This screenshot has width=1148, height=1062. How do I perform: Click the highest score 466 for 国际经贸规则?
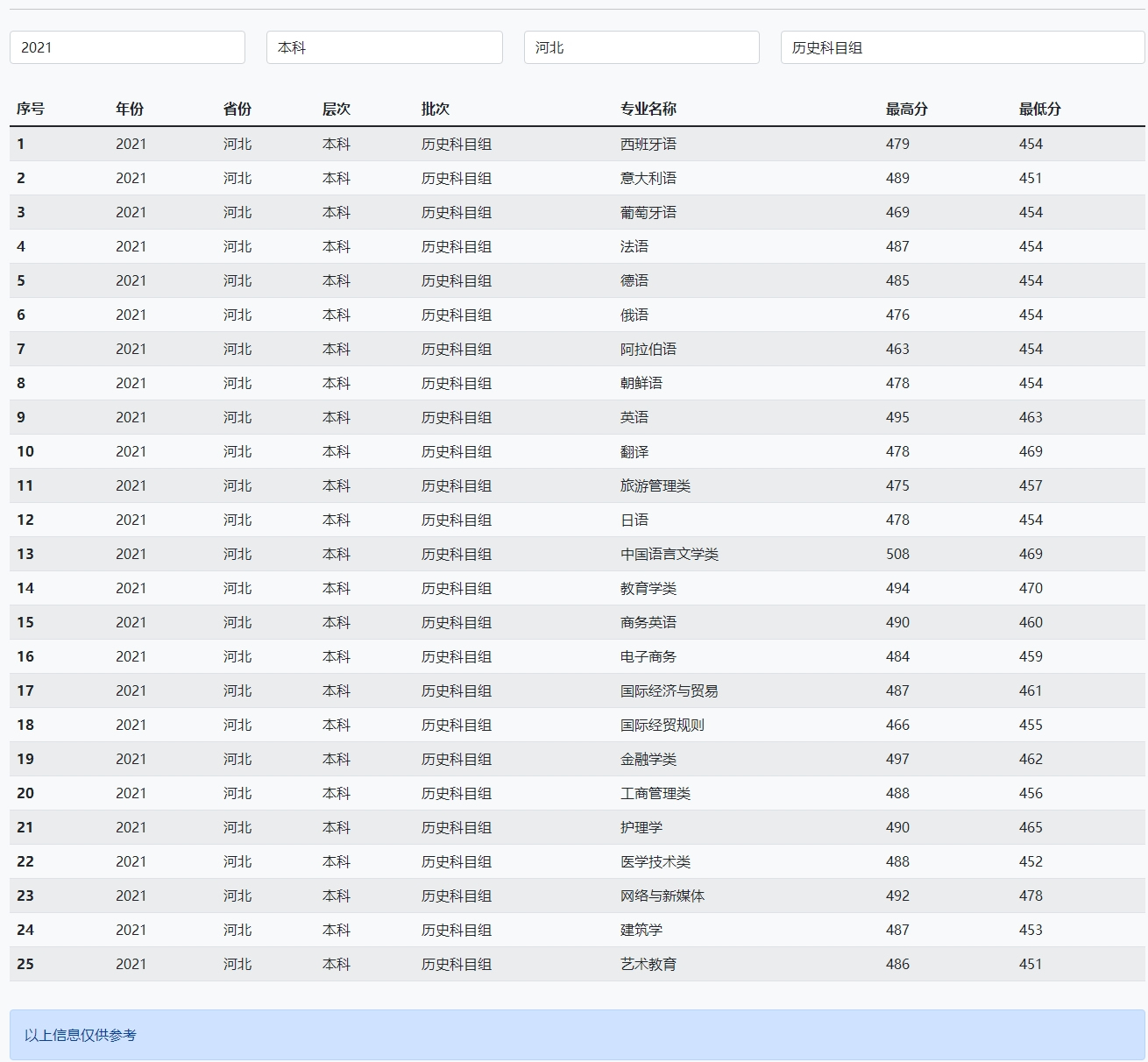pos(897,725)
